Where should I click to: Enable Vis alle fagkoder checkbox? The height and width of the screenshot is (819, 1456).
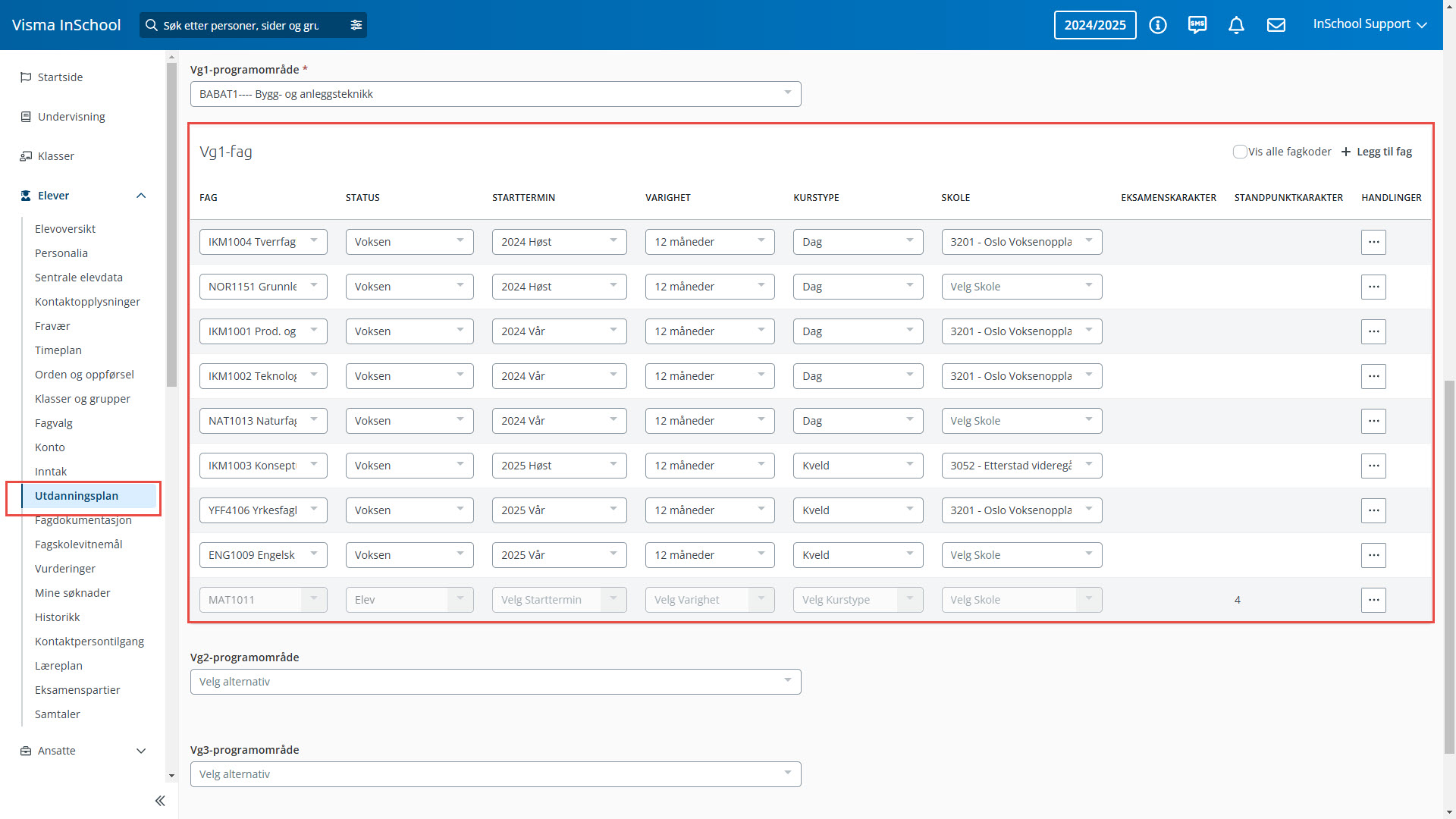tap(1240, 152)
